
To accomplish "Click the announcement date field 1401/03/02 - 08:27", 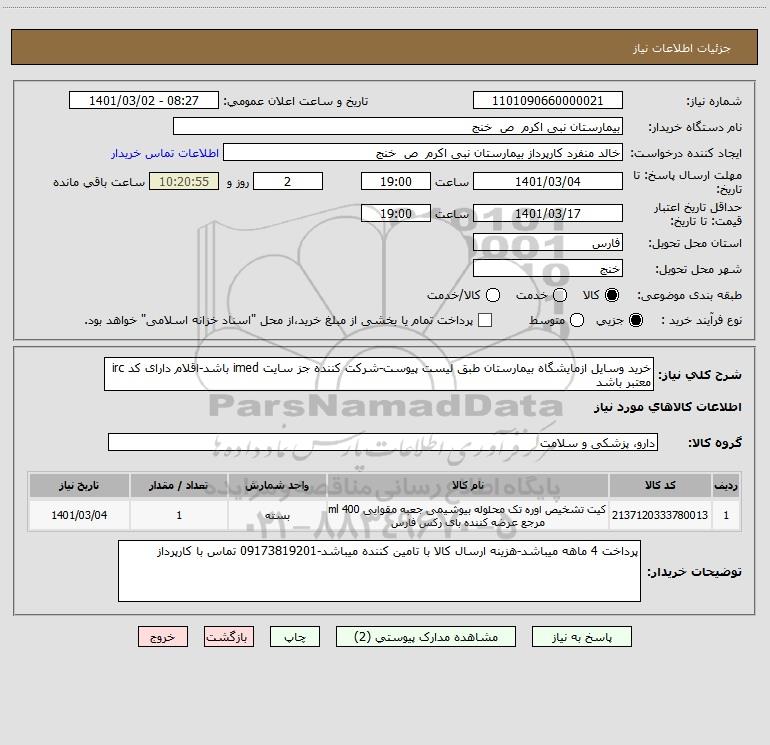I will pyautogui.click(x=144, y=100).
